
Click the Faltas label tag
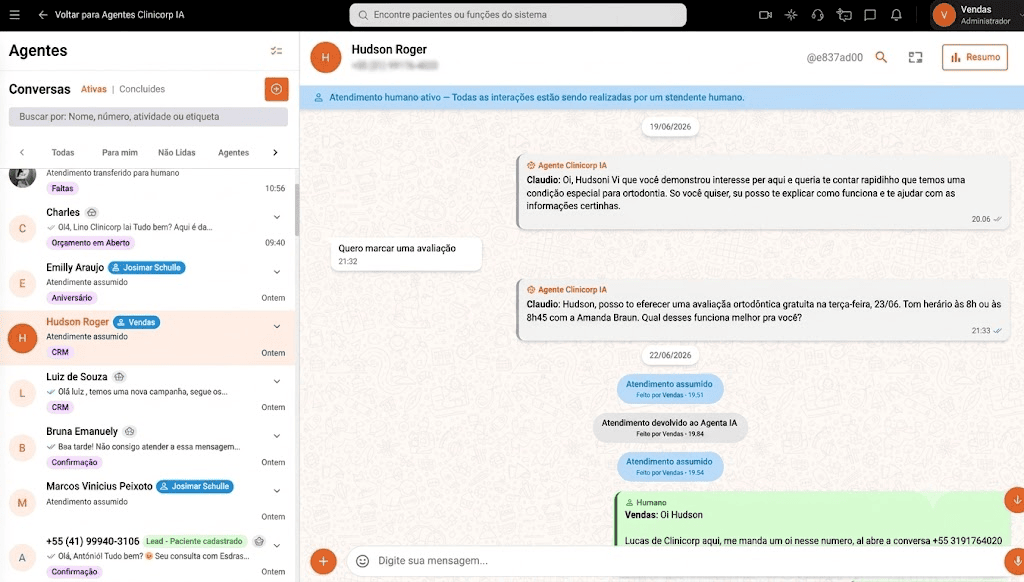pos(62,188)
